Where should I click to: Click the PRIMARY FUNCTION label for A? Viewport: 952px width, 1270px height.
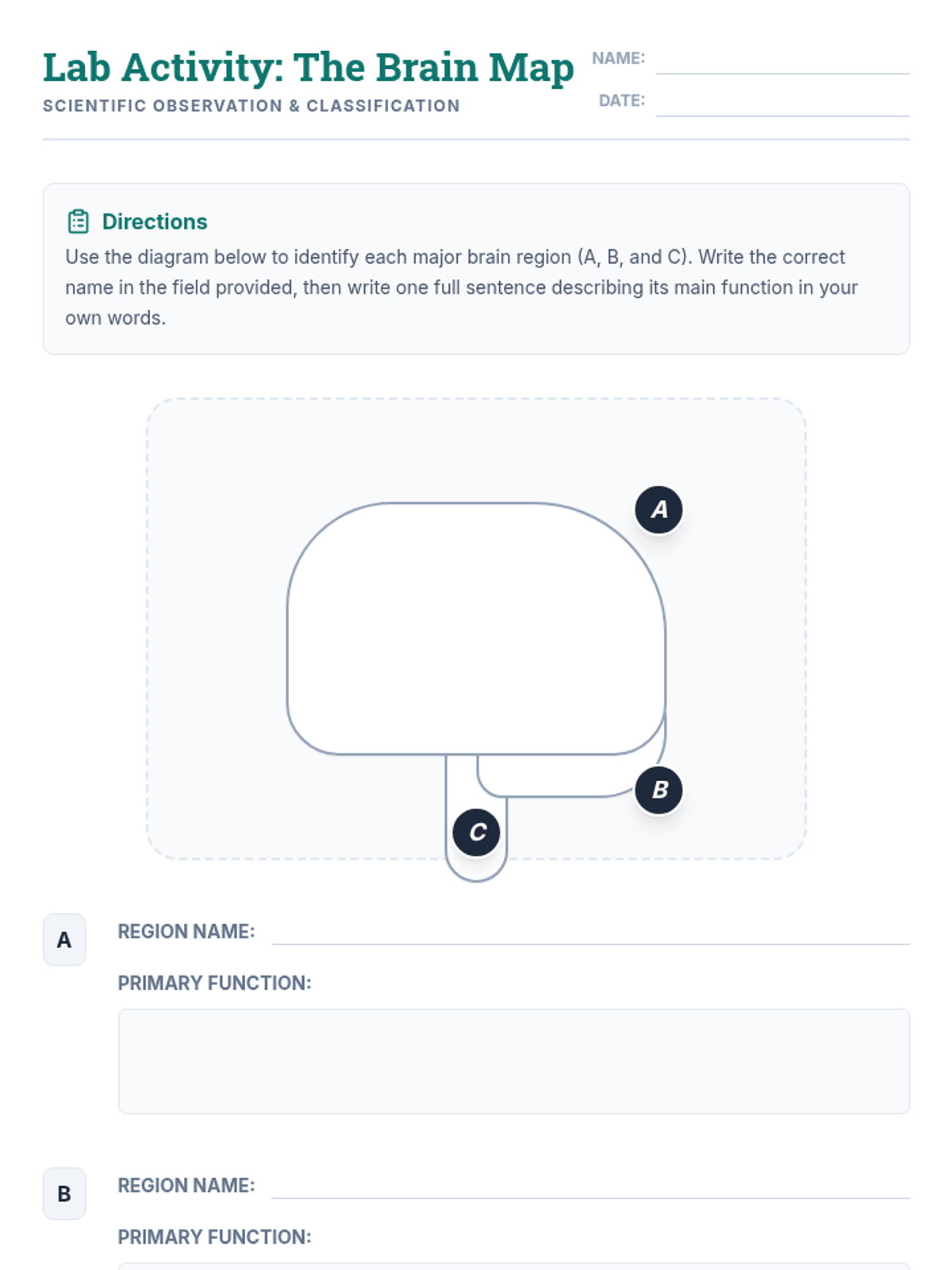[x=214, y=983]
